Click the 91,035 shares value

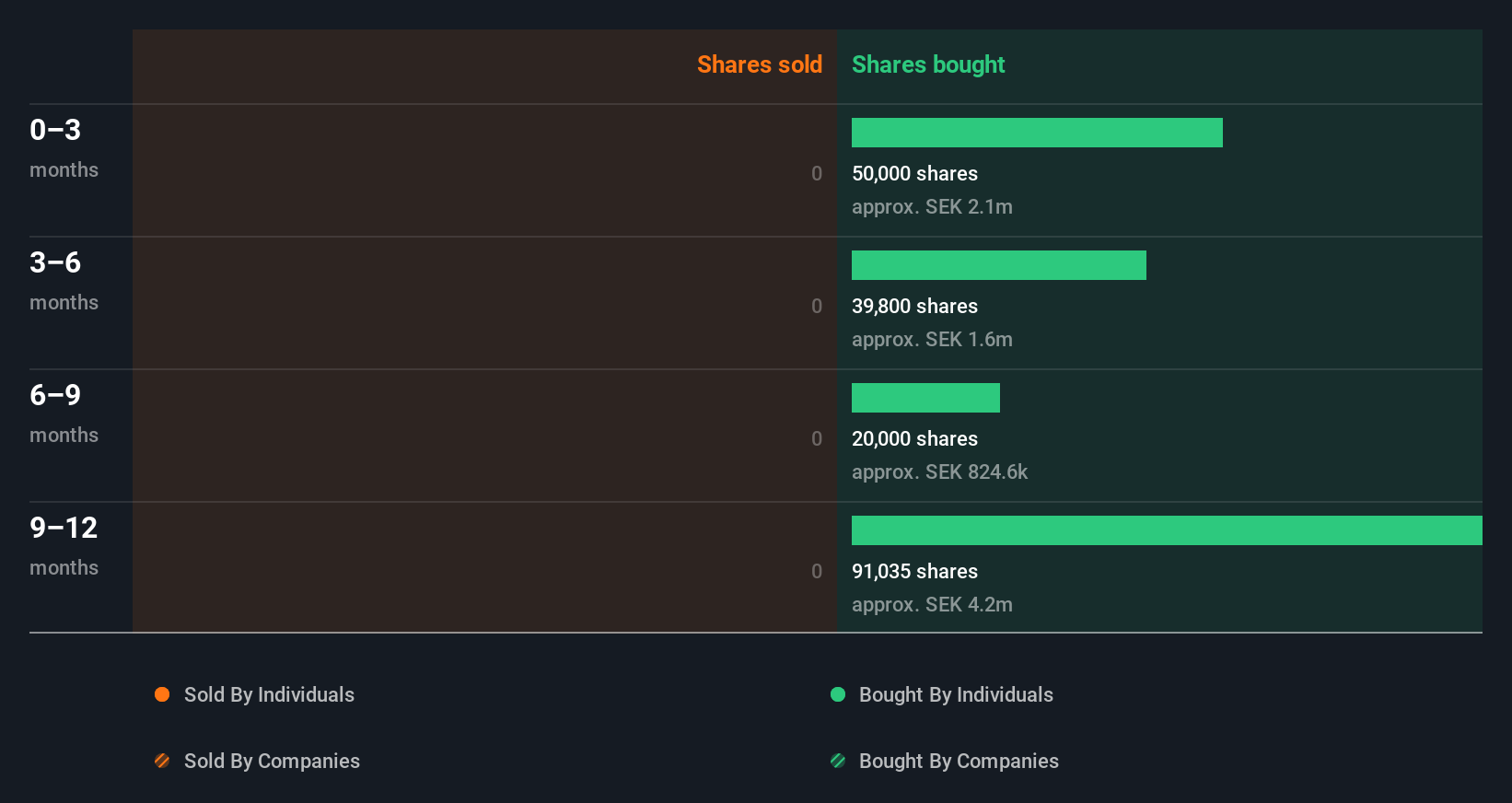914,571
